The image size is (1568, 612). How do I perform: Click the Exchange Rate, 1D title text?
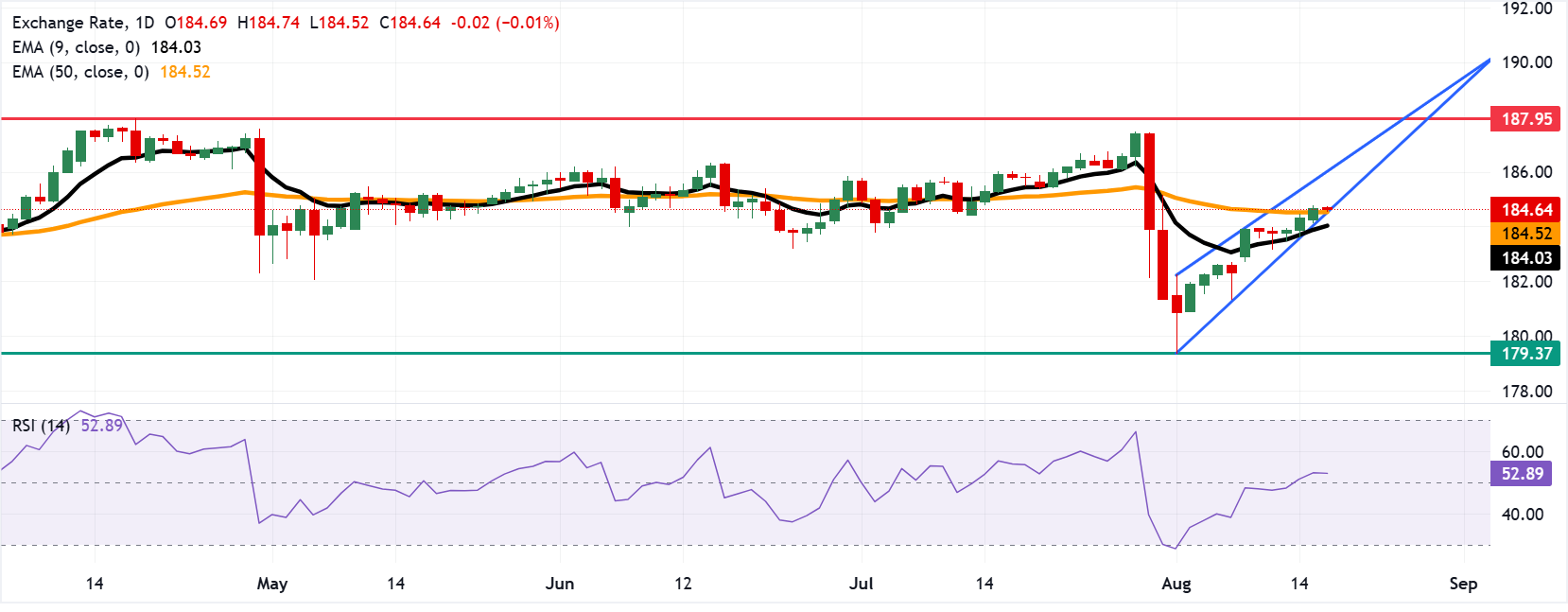pos(83,23)
